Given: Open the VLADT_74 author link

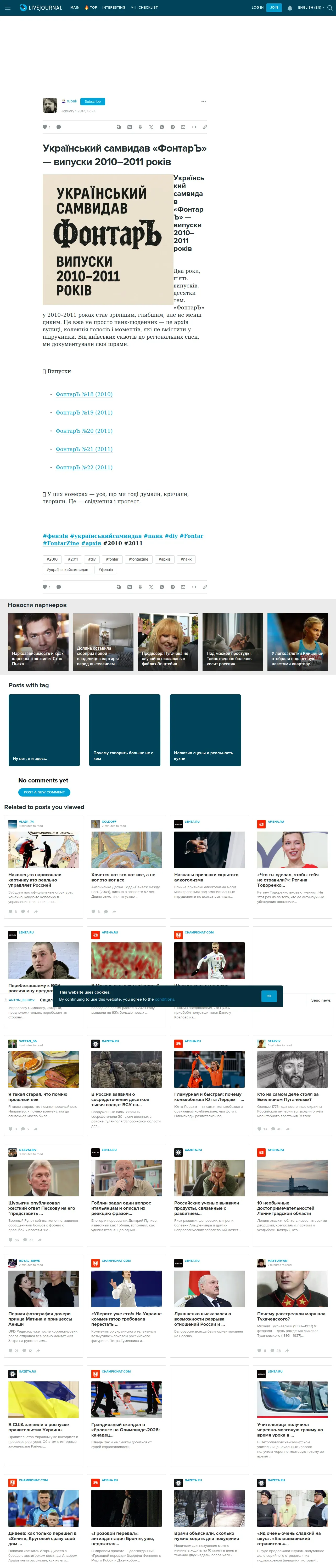Looking at the screenshot, I should (26, 822).
